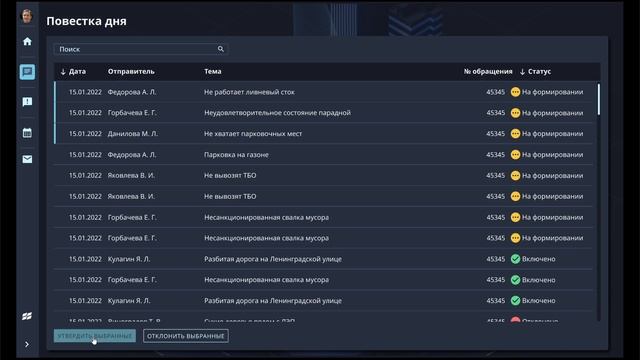
Task: Select row Не работает ливневый сток
Action: 323,92
